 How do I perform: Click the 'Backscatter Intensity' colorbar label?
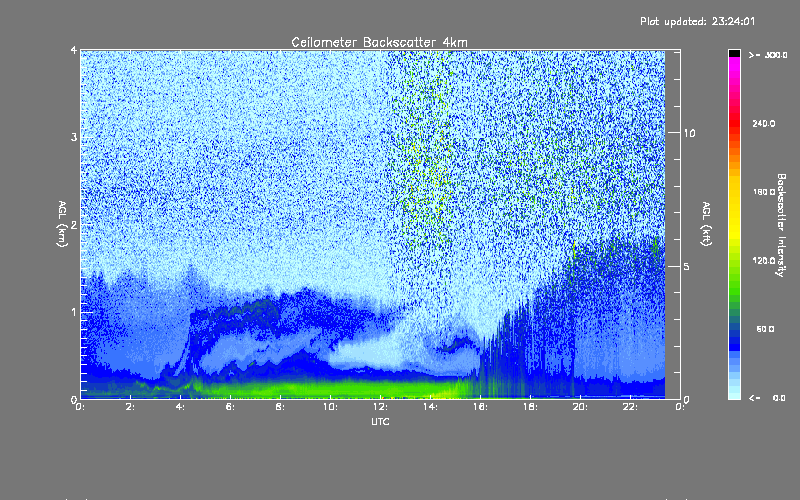pyautogui.click(x=781, y=225)
